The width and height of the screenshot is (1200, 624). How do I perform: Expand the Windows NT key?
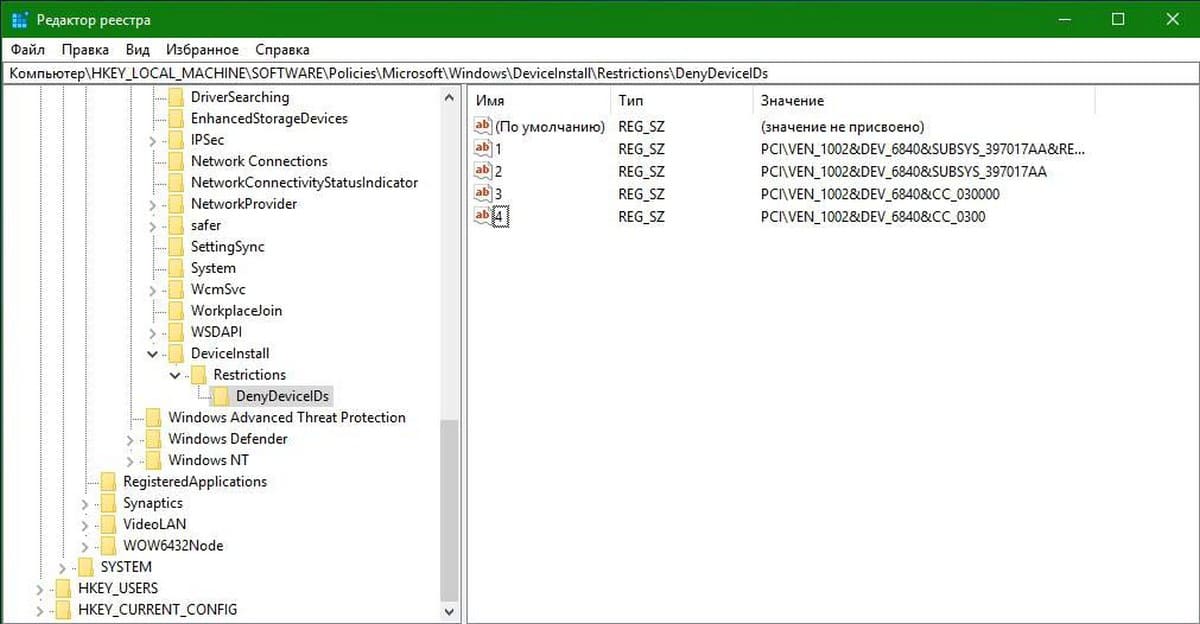pos(130,461)
